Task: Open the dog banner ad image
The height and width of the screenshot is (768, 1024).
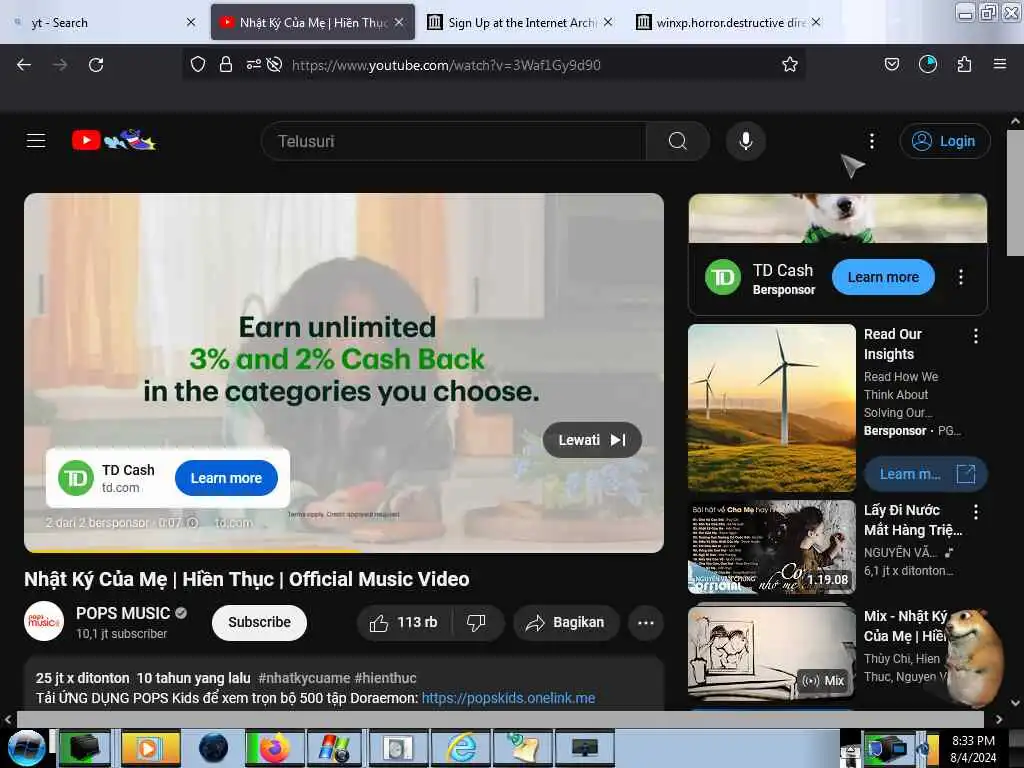Action: [838, 218]
